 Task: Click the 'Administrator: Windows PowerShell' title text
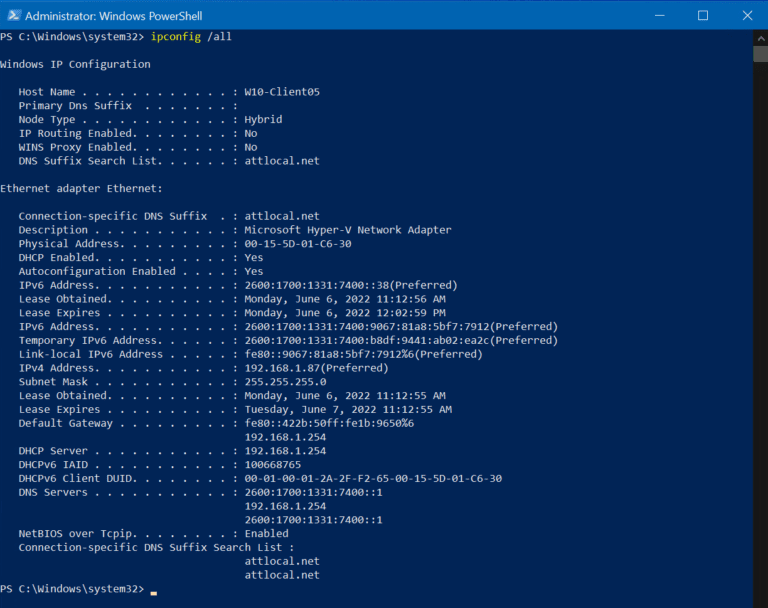point(114,16)
